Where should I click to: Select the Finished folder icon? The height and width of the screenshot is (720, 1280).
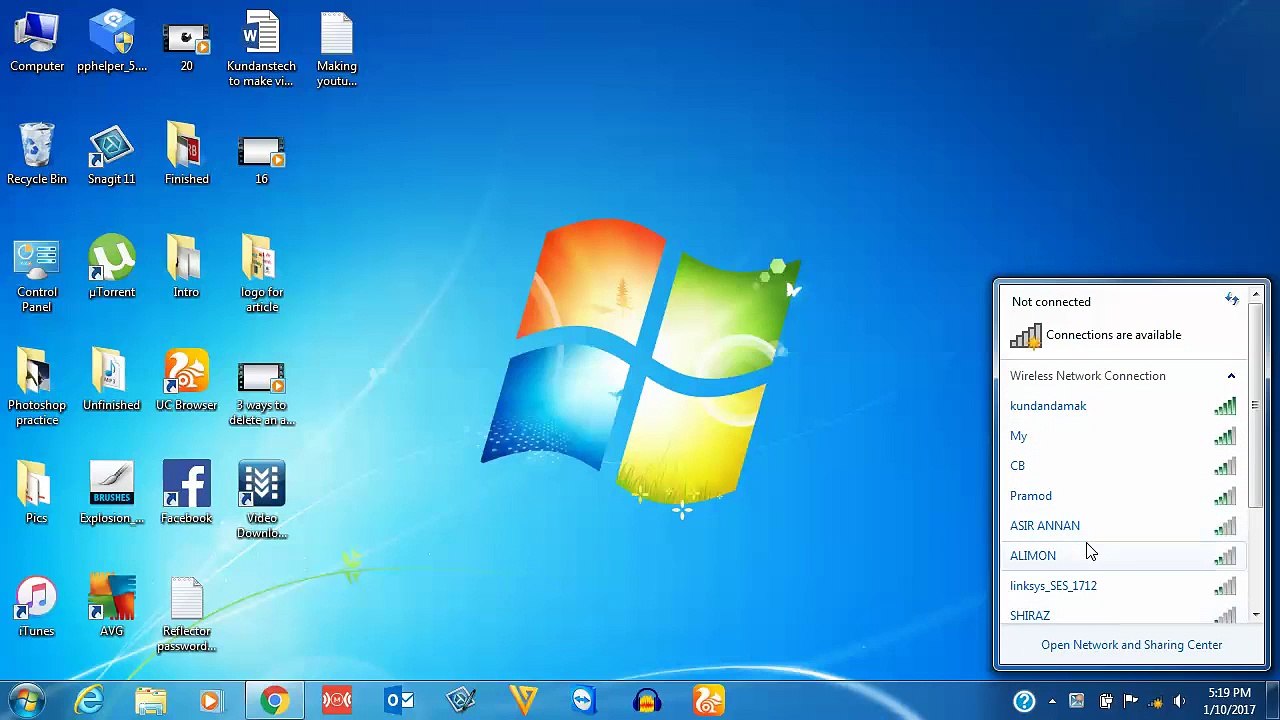coord(186,155)
